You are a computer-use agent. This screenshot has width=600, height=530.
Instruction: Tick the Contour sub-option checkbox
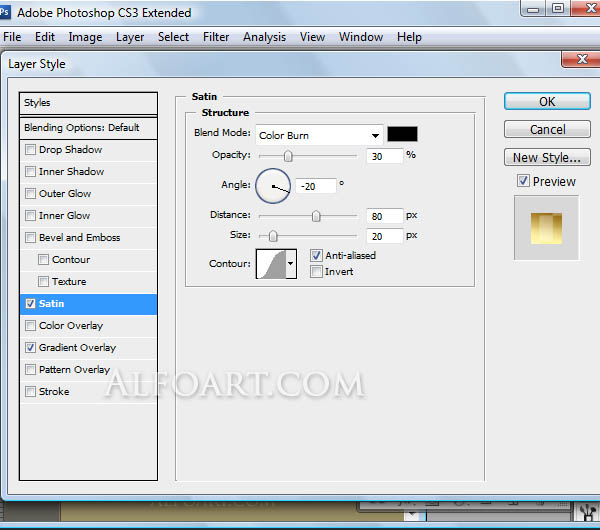coord(43,259)
